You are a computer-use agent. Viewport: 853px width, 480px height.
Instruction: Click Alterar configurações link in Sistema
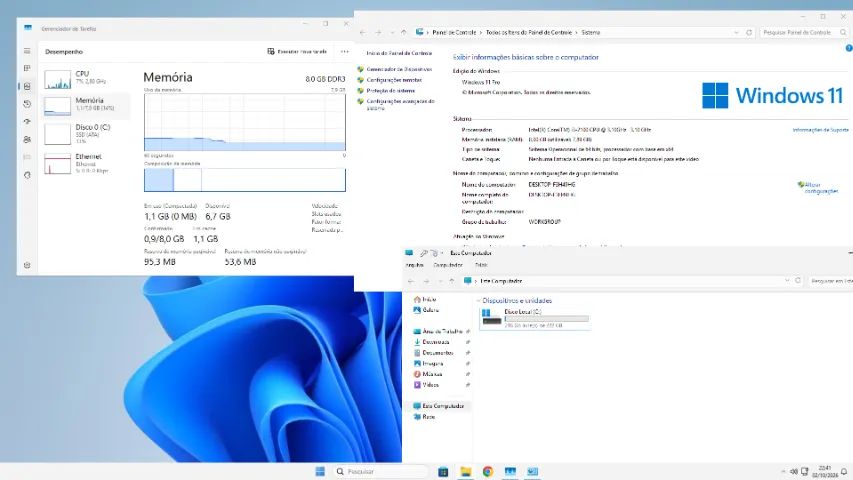point(821,188)
